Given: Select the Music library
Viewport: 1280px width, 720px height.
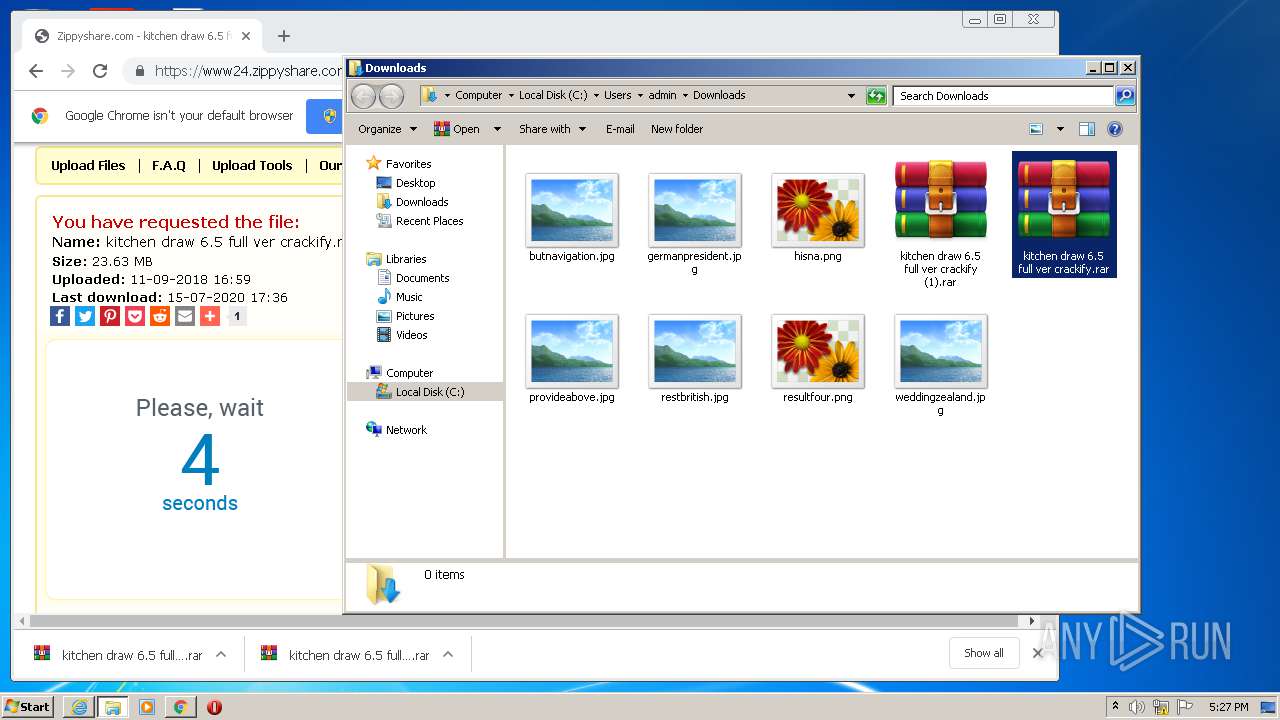Looking at the screenshot, I should click(409, 297).
